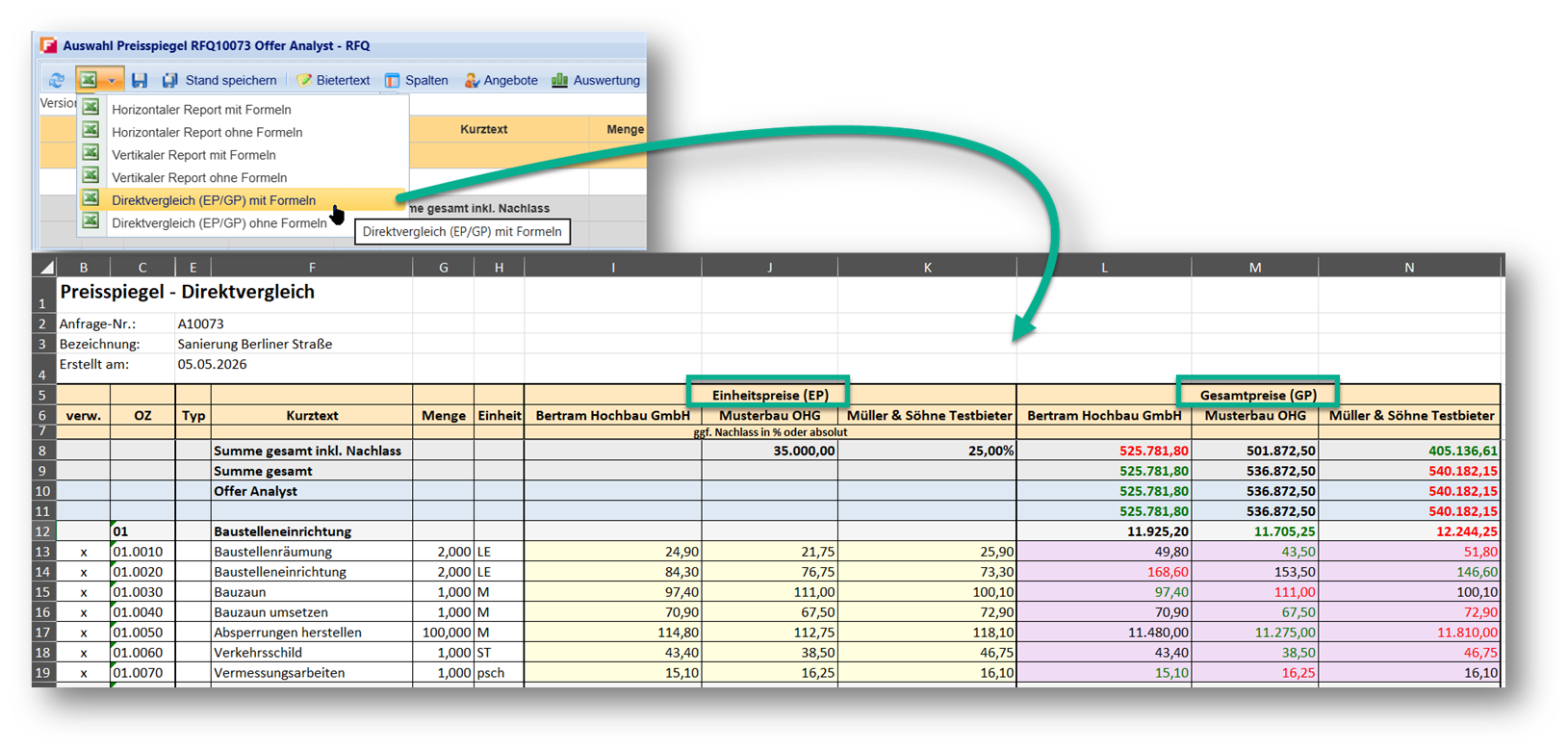Select Excel column header G
This screenshot has width=1568, height=750.
(443, 267)
